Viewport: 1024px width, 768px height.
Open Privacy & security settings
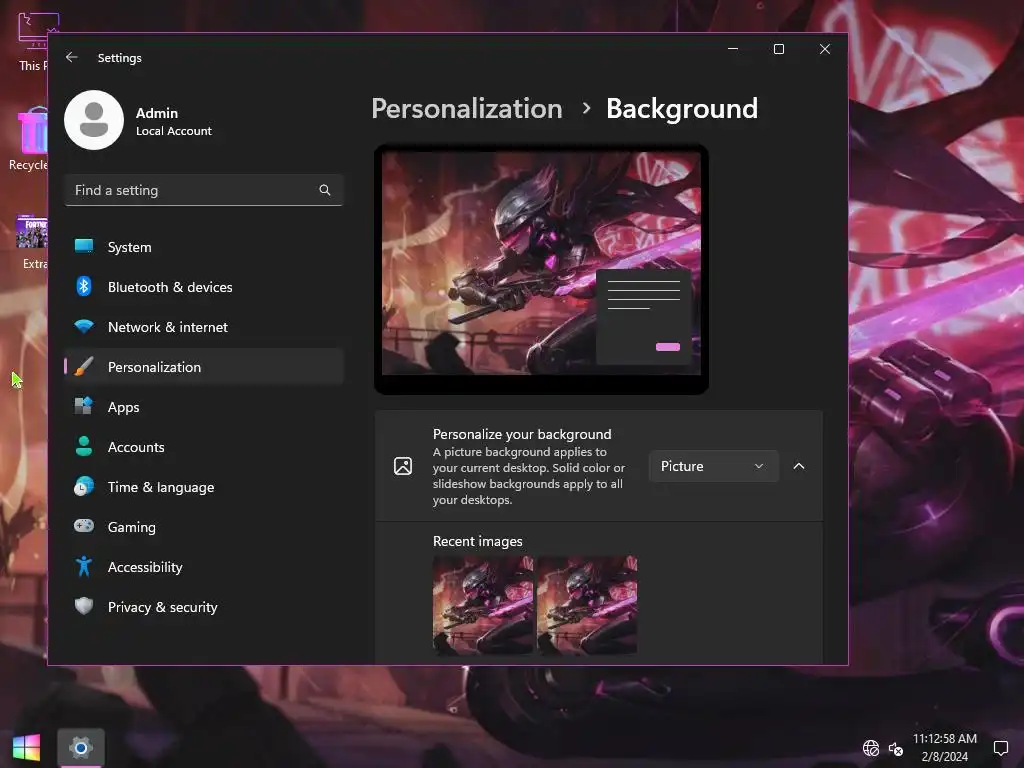pyautogui.click(x=204, y=607)
